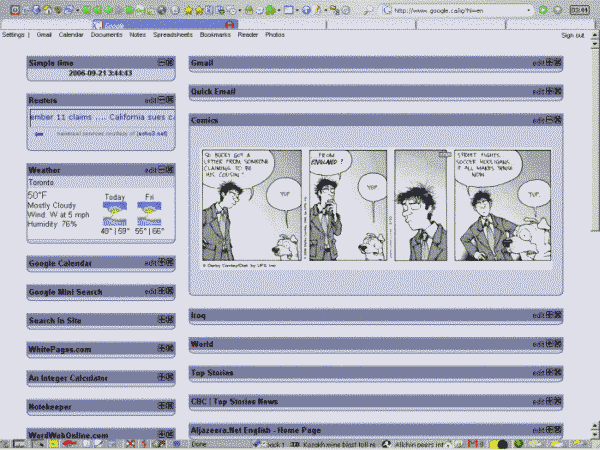Open the Gmail M icon in the bottom tray
The width and height of the screenshot is (600, 450).
(x=473, y=444)
